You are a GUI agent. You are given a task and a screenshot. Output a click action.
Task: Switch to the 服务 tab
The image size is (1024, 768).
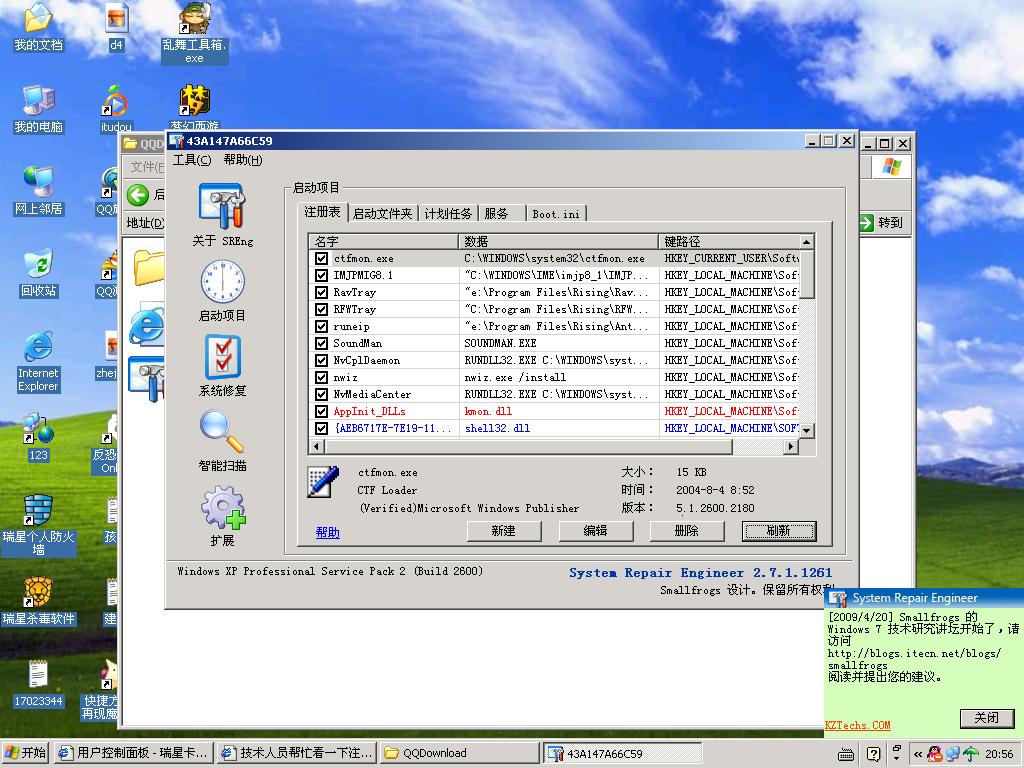click(x=501, y=214)
